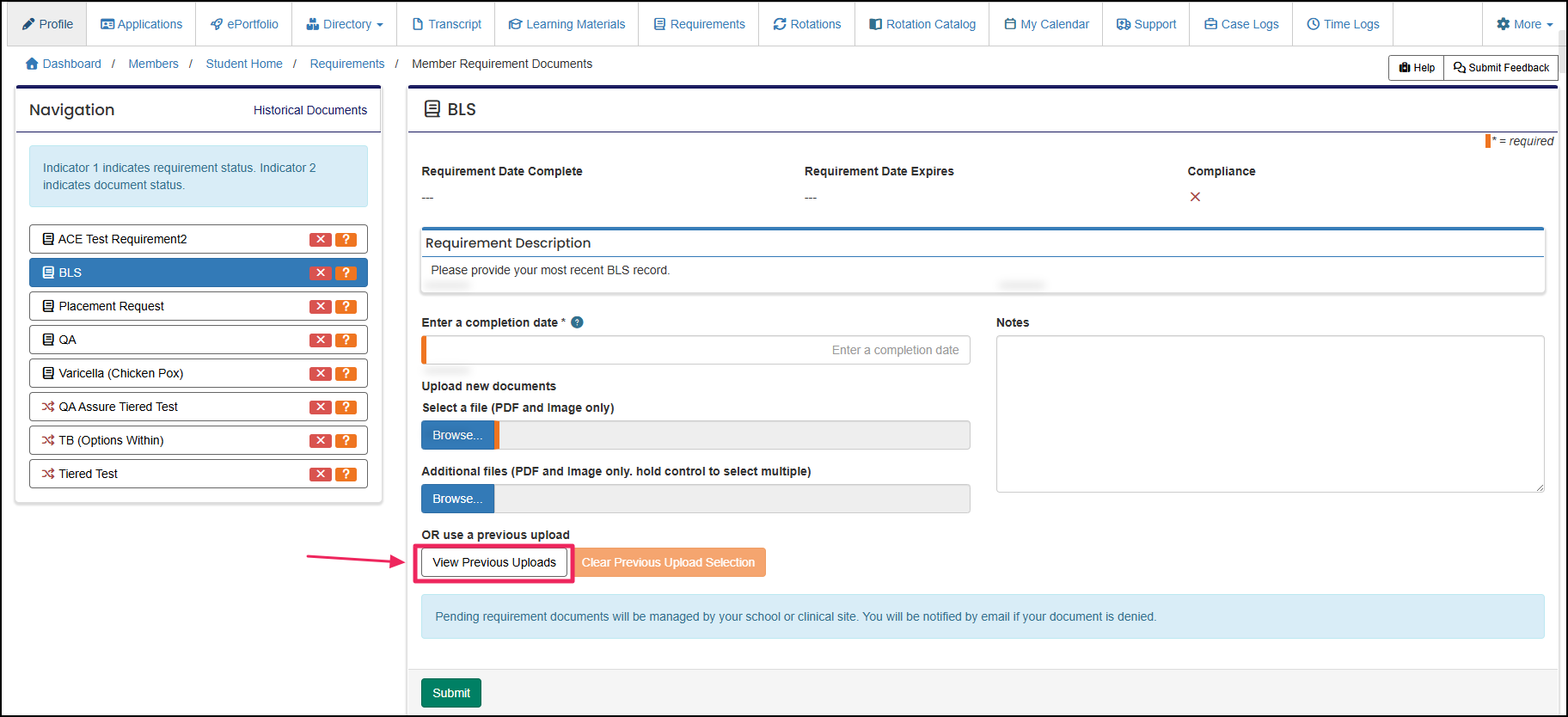Select QA Assure Tiered Test requirement
Viewport: 1568px width, 717px height.
[199, 407]
